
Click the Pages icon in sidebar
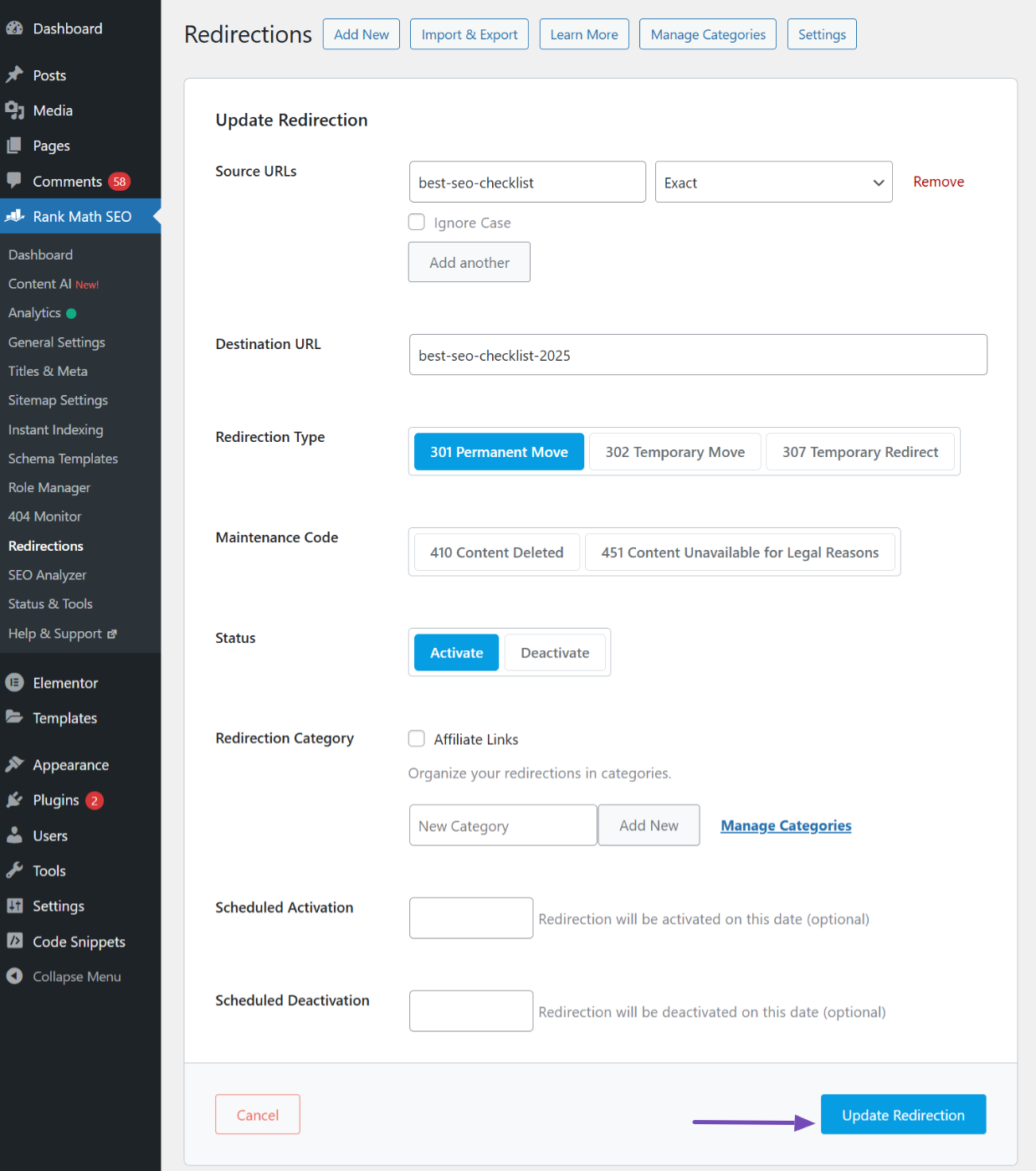click(x=14, y=146)
